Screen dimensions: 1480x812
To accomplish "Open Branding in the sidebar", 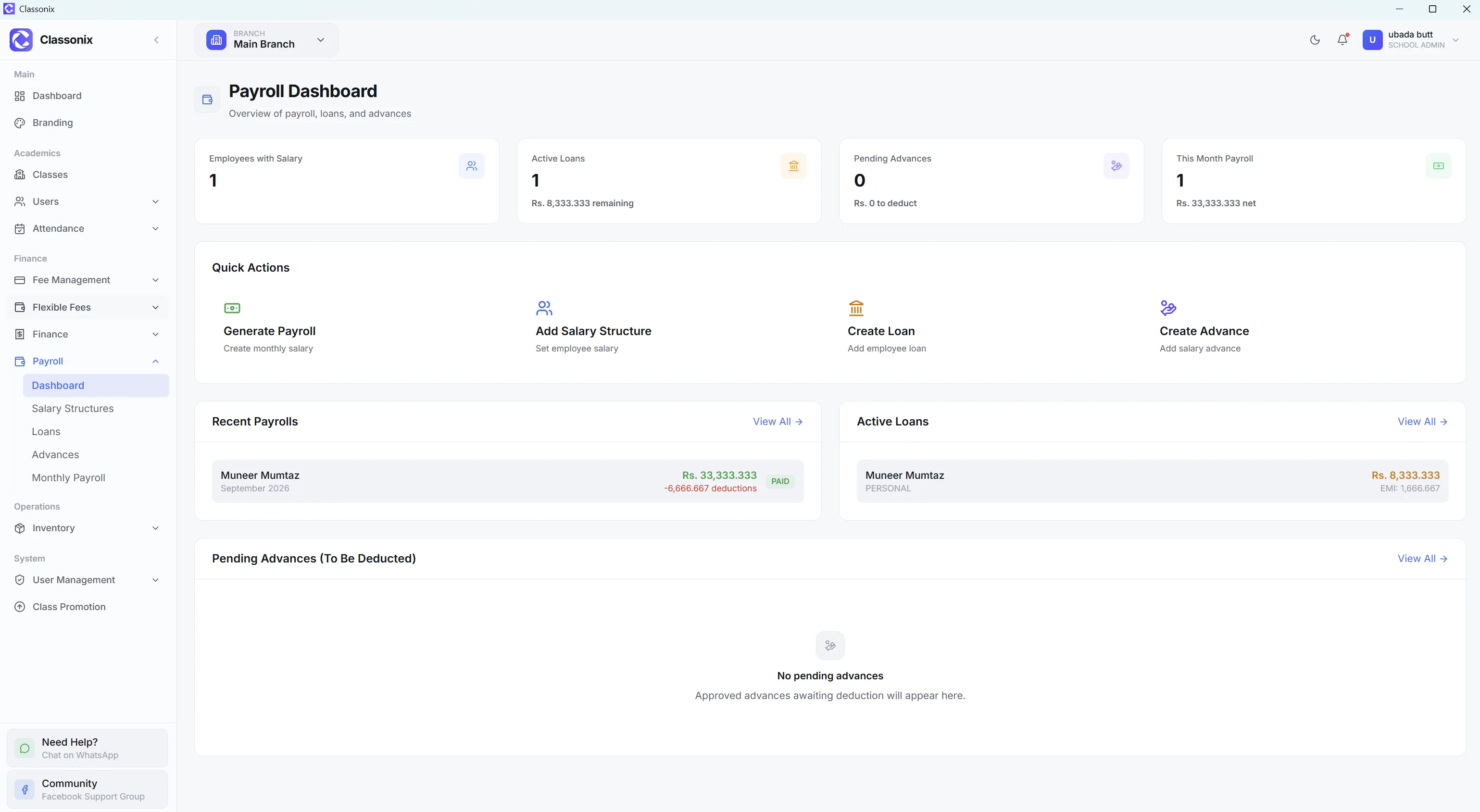I will pyautogui.click(x=88, y=123).
